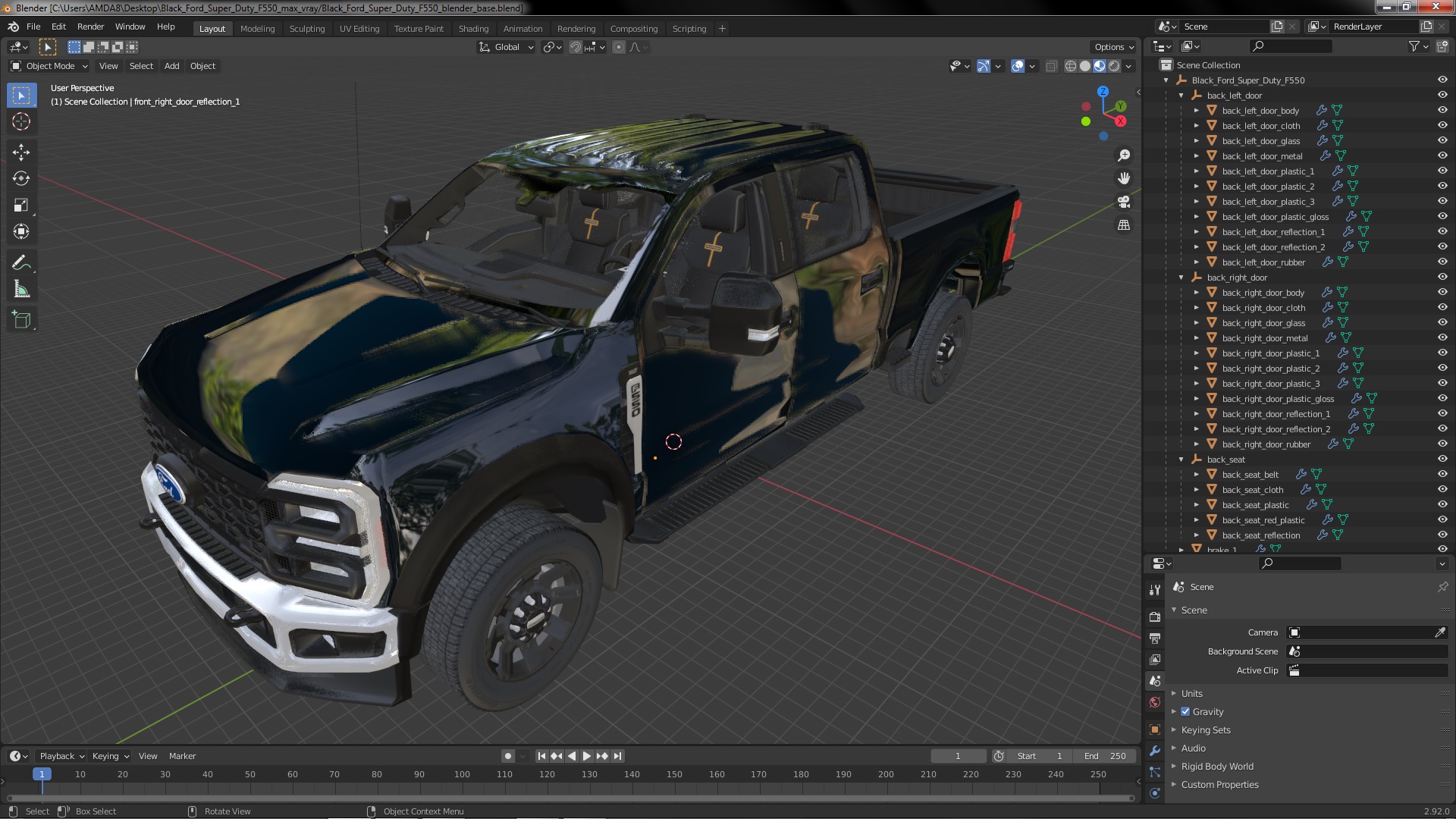Image resolution: width=1456 pixels, height=819 pixels.
Task: Toggle X-ray view
Action: point(1051,66)
